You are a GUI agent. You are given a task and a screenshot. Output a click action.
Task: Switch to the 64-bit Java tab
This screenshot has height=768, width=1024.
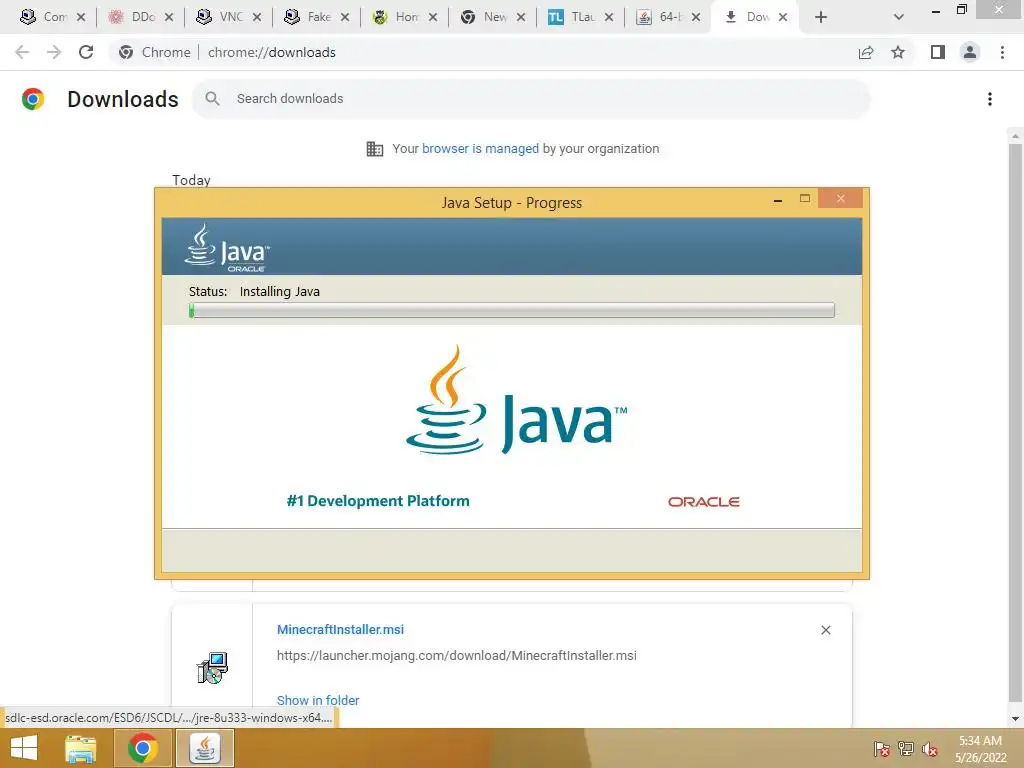(x=660, y=17)
